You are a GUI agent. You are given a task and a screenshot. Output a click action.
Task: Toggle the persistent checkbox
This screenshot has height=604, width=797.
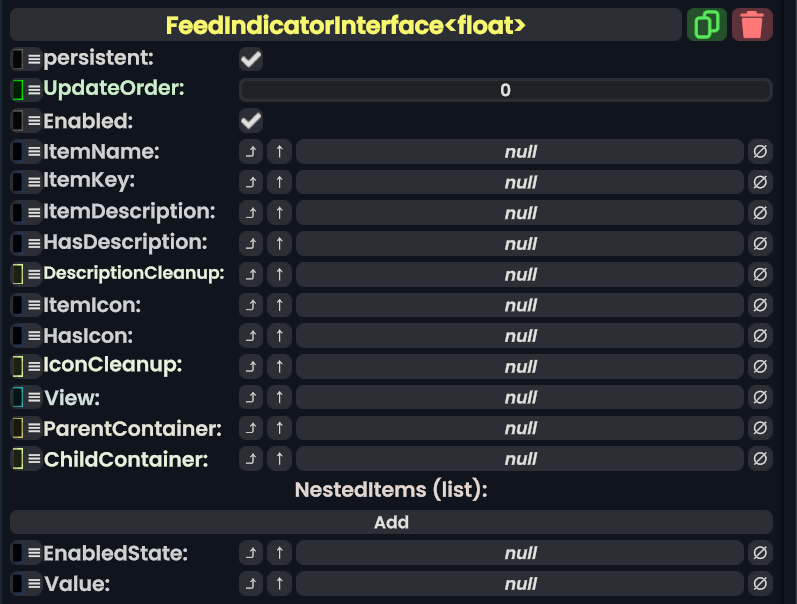click(x=251, y=59)
